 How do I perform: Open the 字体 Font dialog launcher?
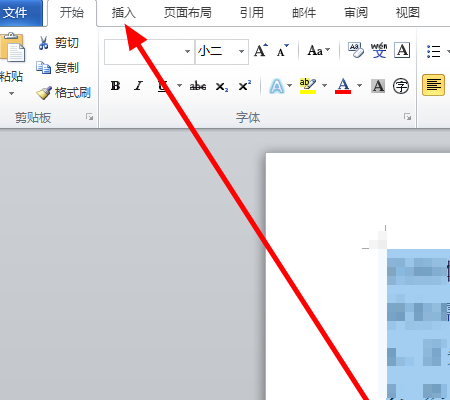point(407,117)
